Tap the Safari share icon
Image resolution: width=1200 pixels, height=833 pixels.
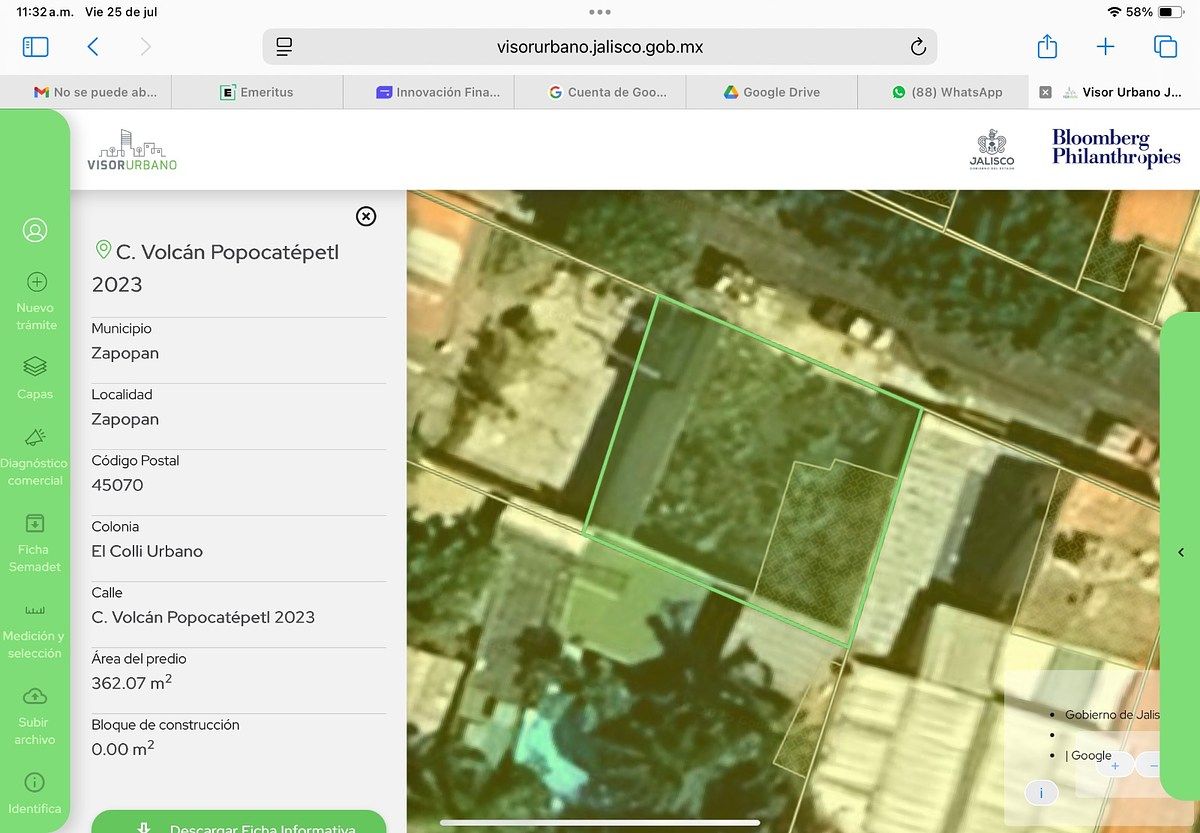click(1046, 47)
